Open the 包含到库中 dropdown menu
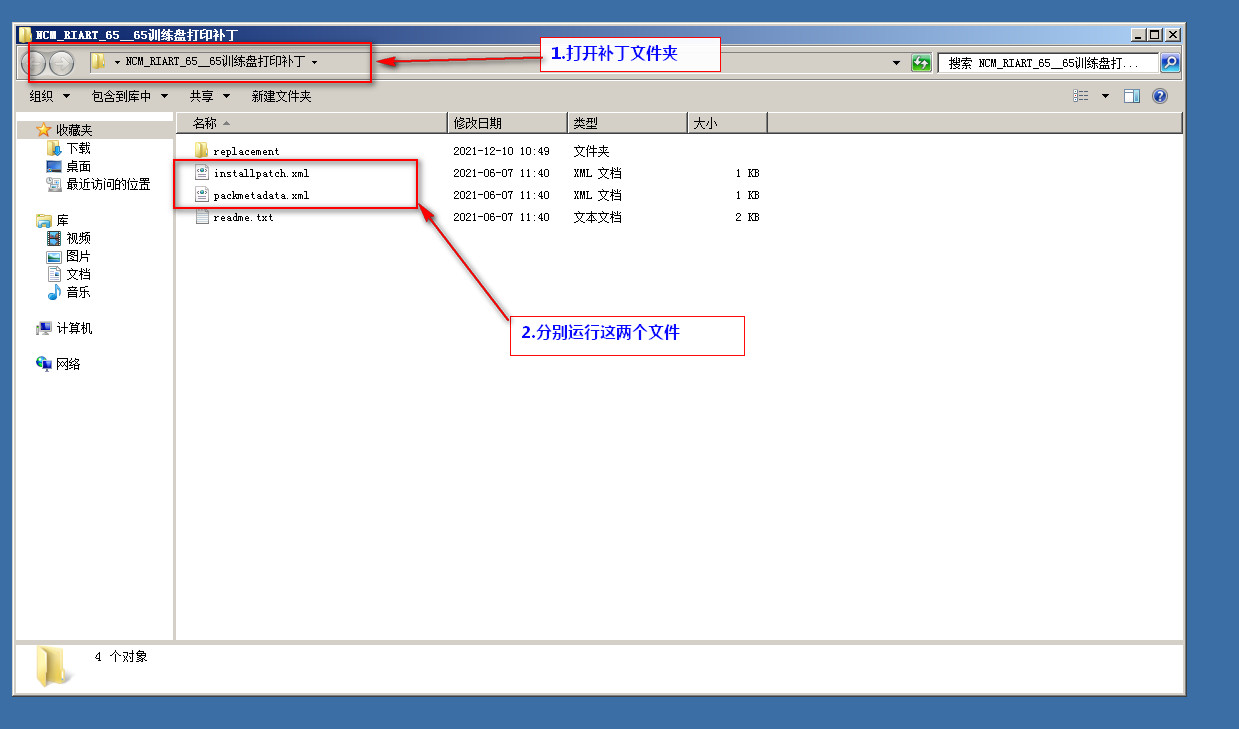This screenshot has height=729, width=1239. point(129,96)
